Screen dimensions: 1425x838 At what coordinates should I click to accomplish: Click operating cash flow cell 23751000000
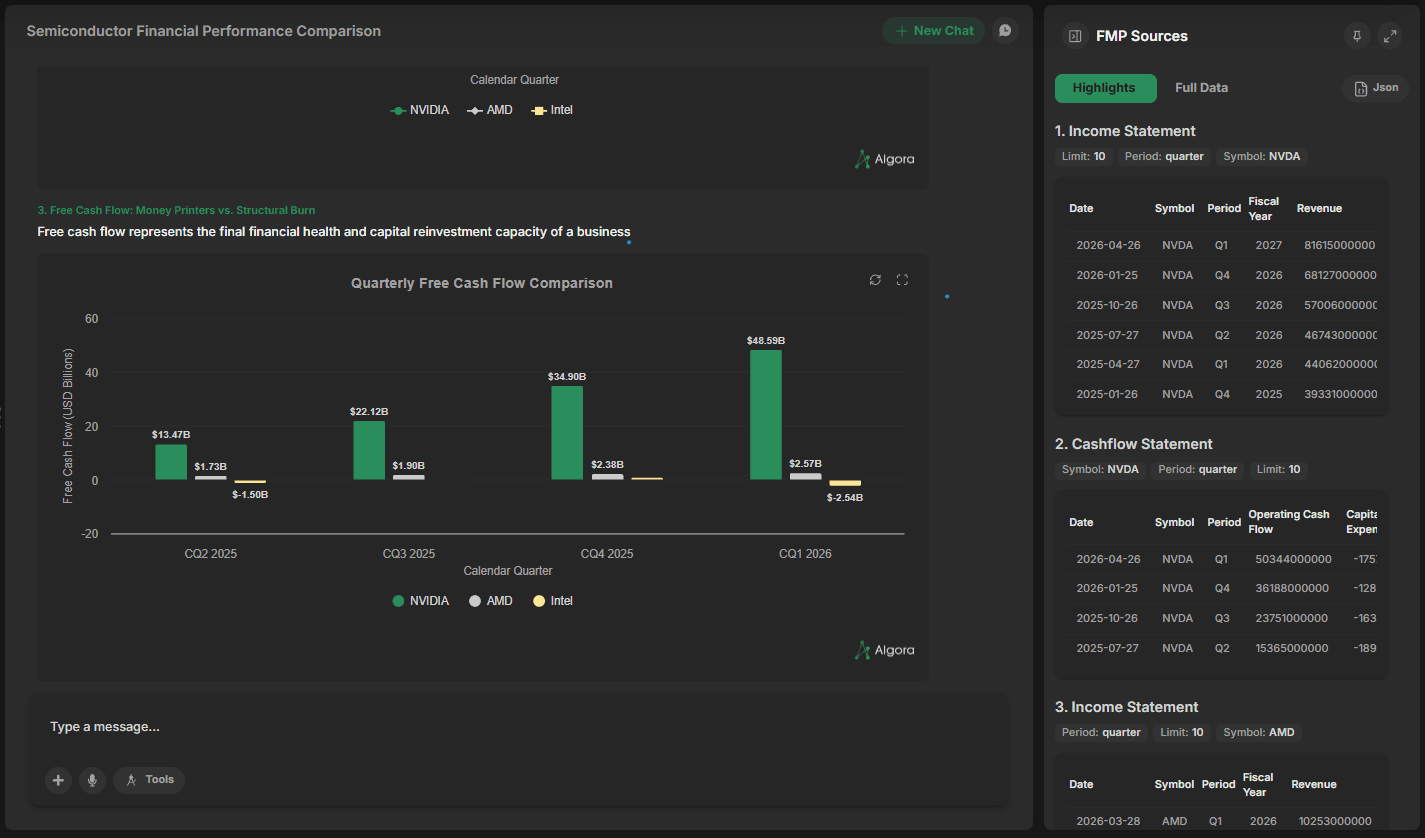(x=1292, y=618)
